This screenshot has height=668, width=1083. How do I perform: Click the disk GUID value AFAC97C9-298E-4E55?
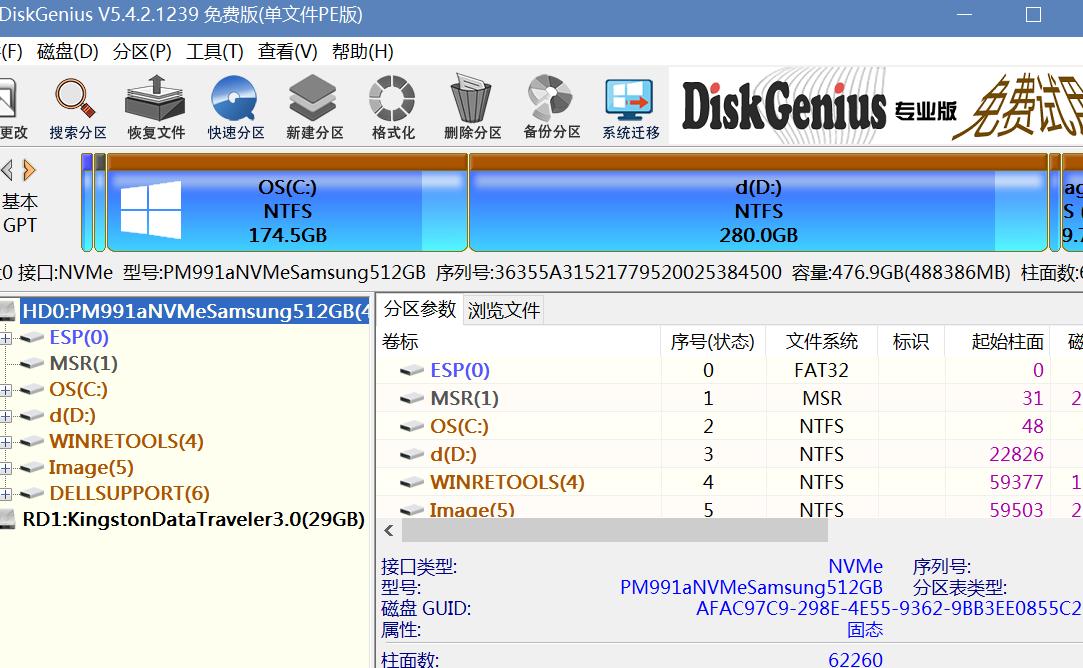click(x=889, y=609)
